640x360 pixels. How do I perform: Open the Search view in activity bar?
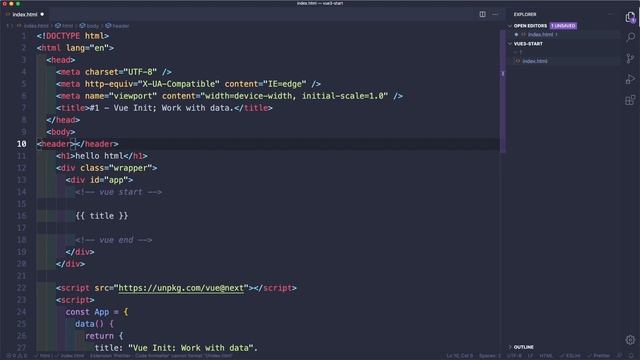pyautogui.click(x=630, y=37)
